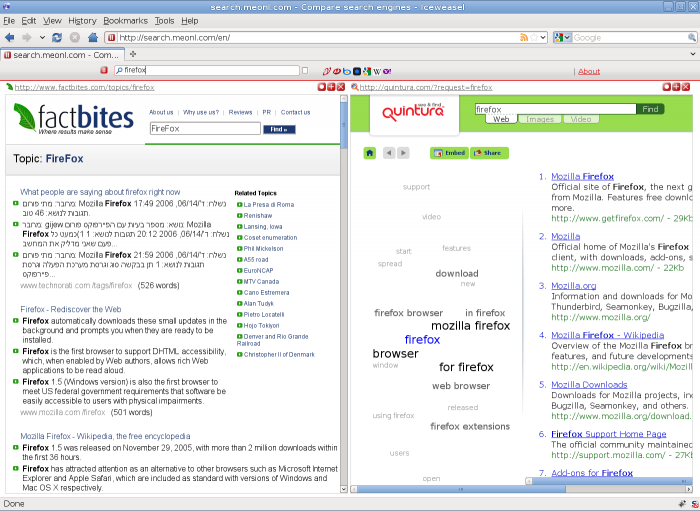
Task: Select the Wikipedia W engine icon
Action: (377, 71)
